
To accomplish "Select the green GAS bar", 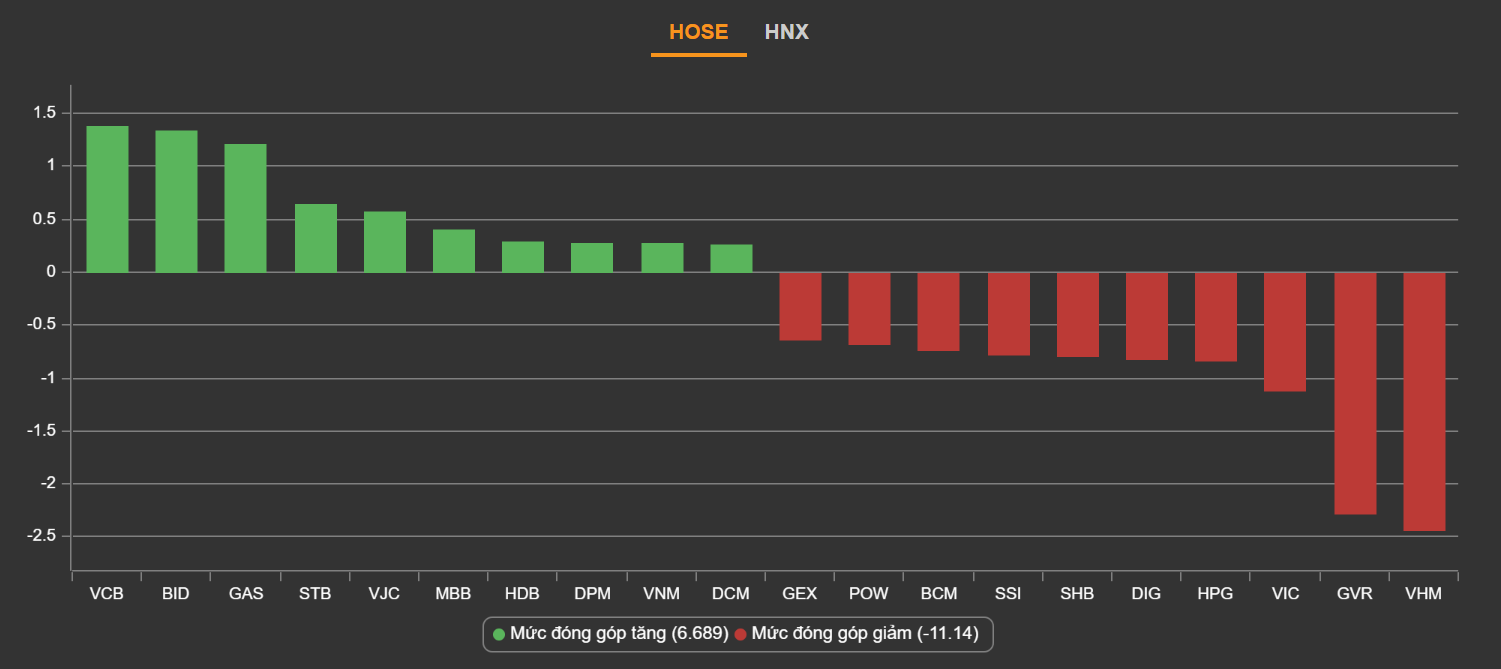I will pos(245,208).
